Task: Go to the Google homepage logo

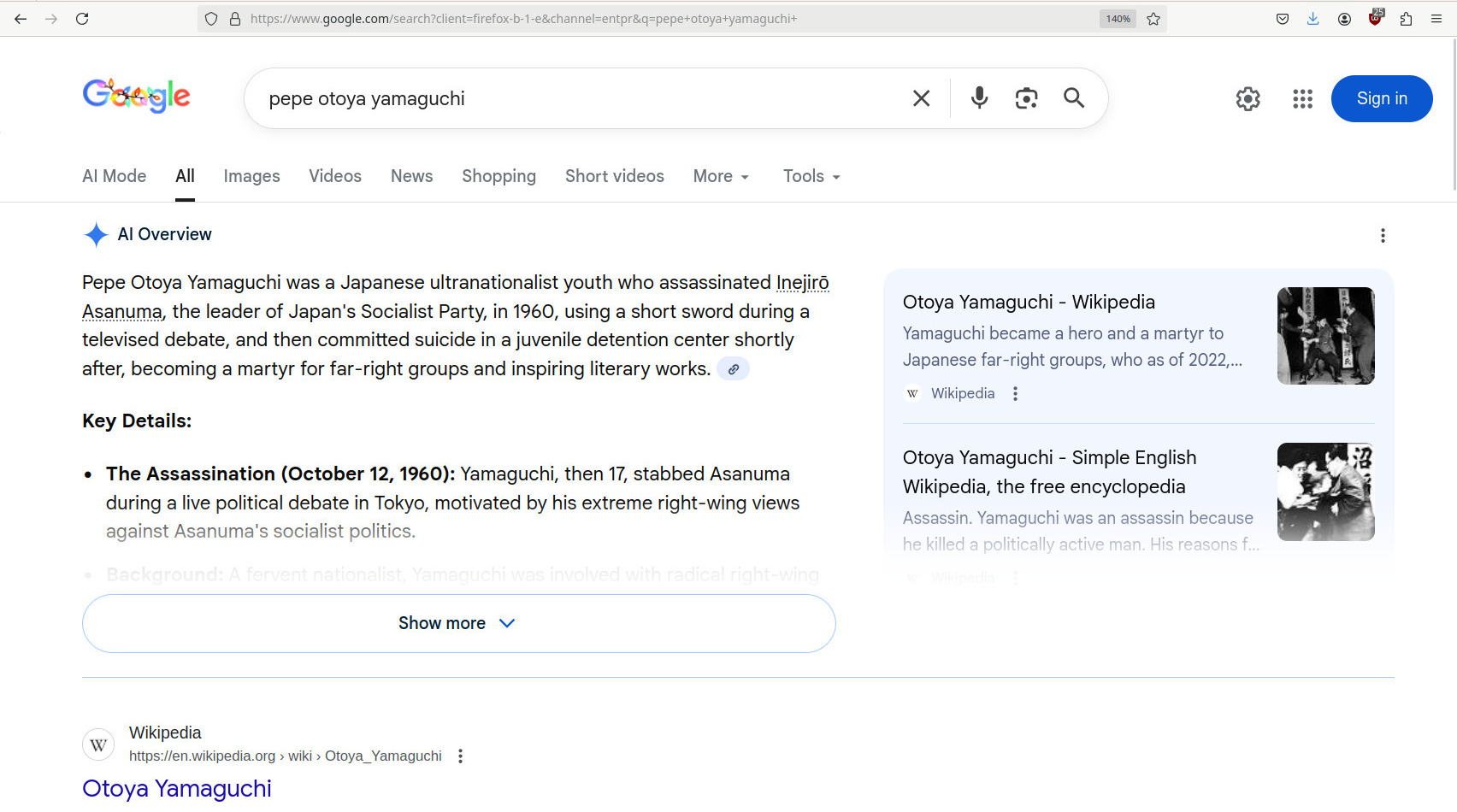Action: [x=137, y=96]
